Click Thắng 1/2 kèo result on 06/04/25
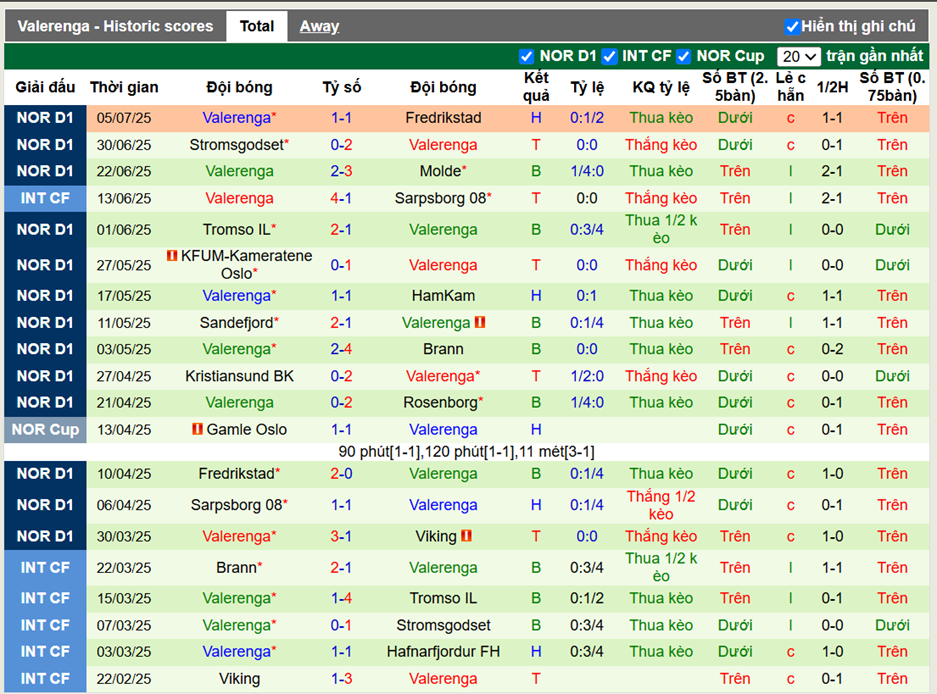 (x=661, y=505)
